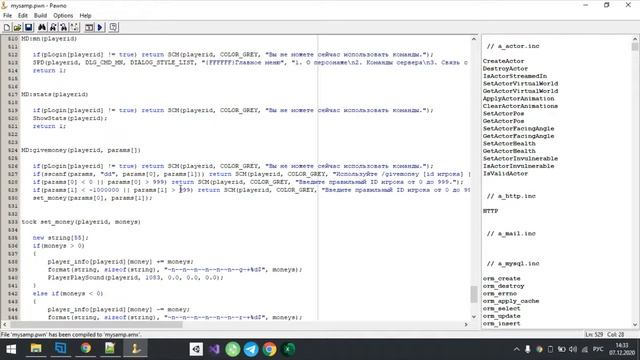Screen dimensions: 640x360
Task: Select orm_create in the function list
Action: [502, 278]
